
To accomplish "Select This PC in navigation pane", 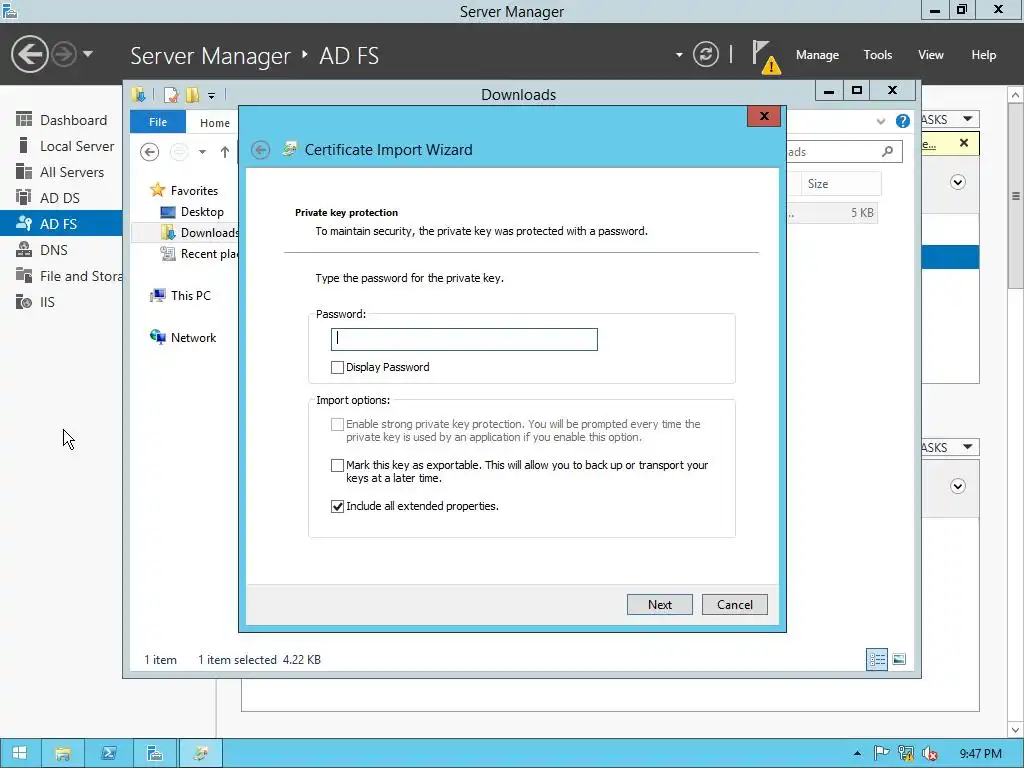I will (x=180, y=295).
